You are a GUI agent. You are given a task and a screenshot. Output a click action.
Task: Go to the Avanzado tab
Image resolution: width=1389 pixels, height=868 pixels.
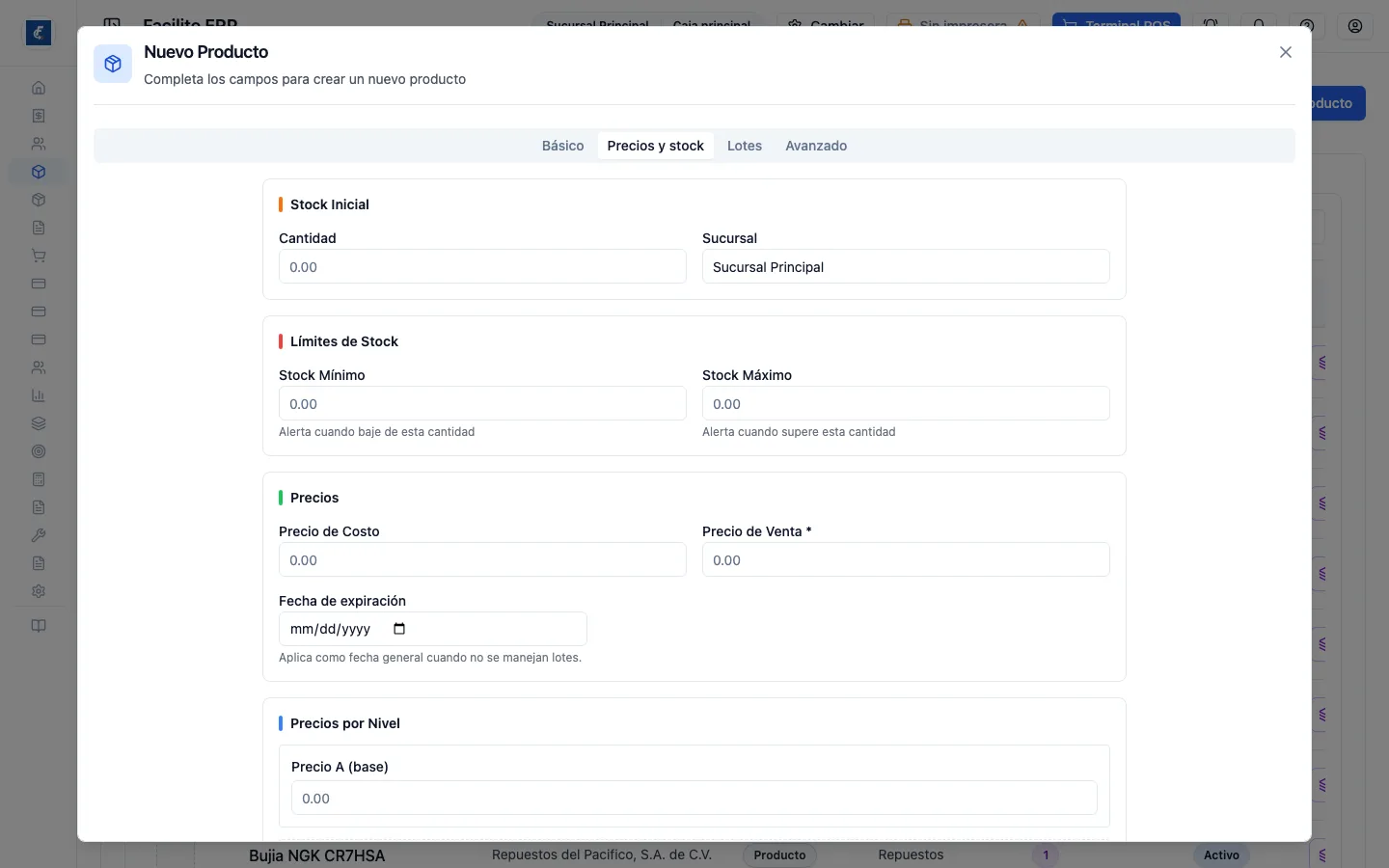(816, 146)
